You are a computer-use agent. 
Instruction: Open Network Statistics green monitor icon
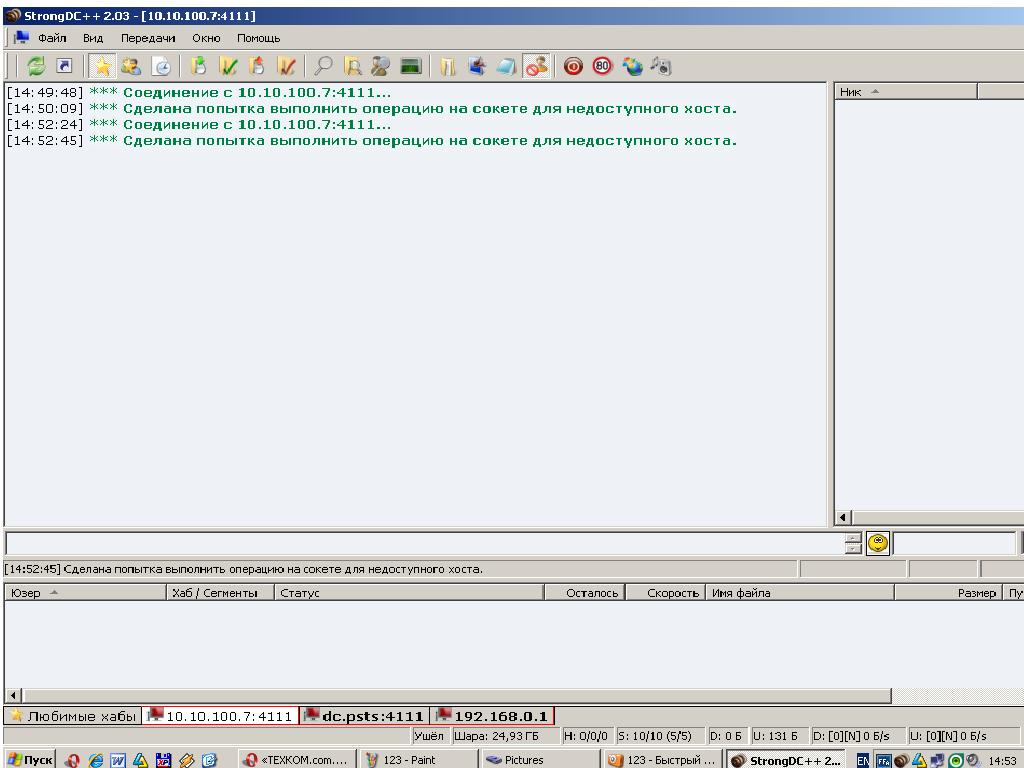tap(410, 66)
